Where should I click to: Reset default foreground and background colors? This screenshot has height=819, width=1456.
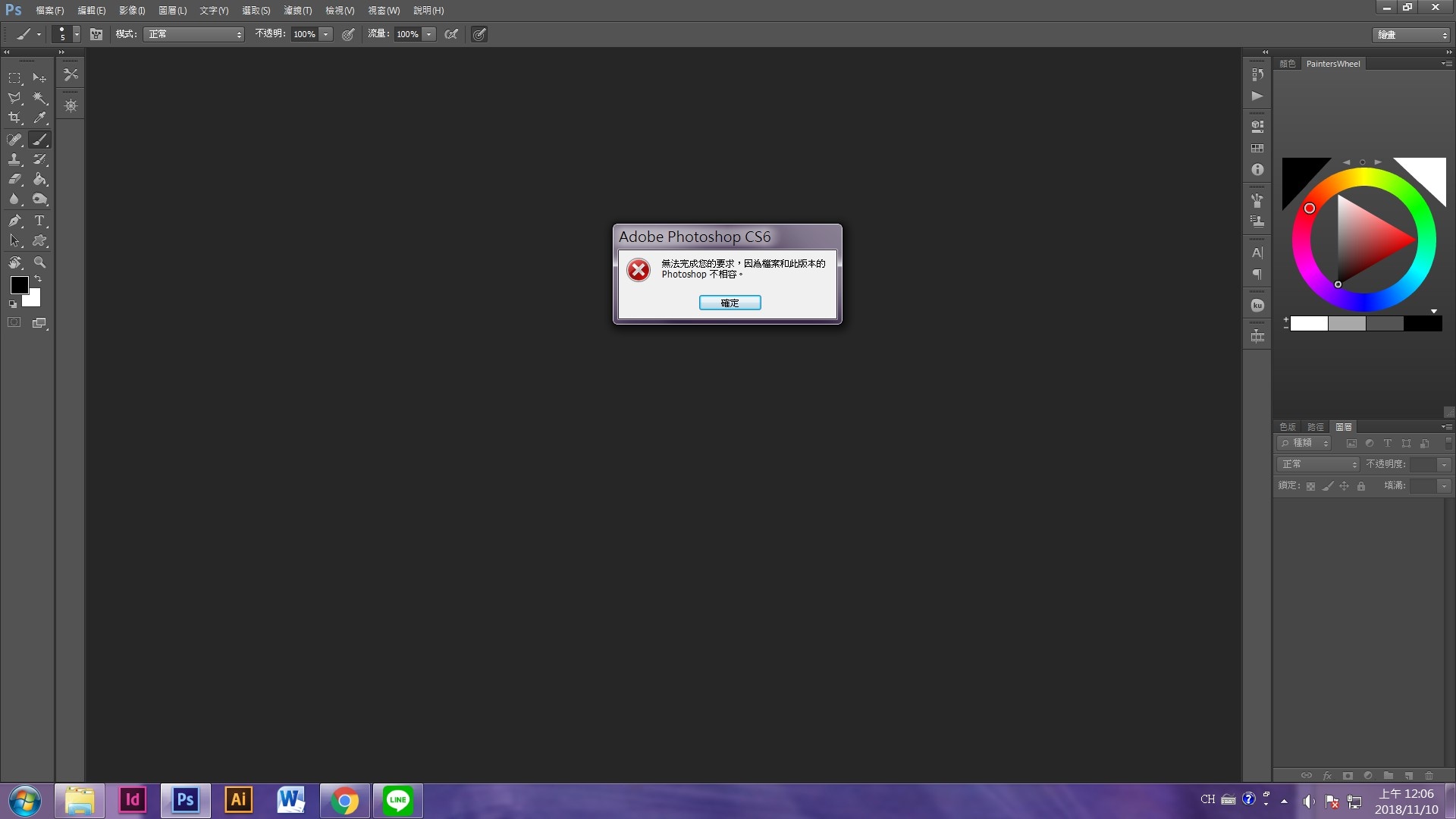[12, 304]
